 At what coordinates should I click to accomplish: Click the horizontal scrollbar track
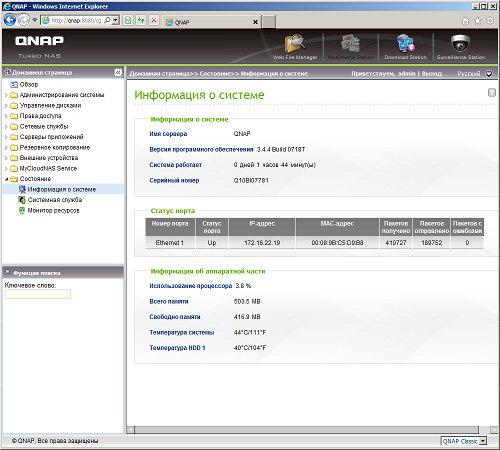306,430
